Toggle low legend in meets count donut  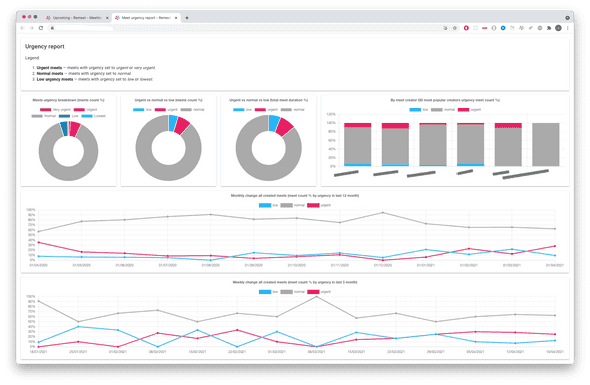[x=142, y=110]
